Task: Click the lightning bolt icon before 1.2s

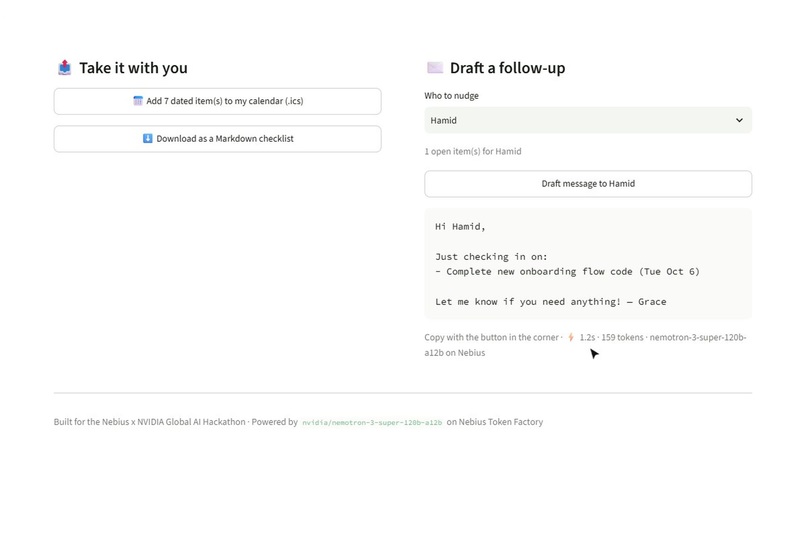Action: (x=571, y=337)
